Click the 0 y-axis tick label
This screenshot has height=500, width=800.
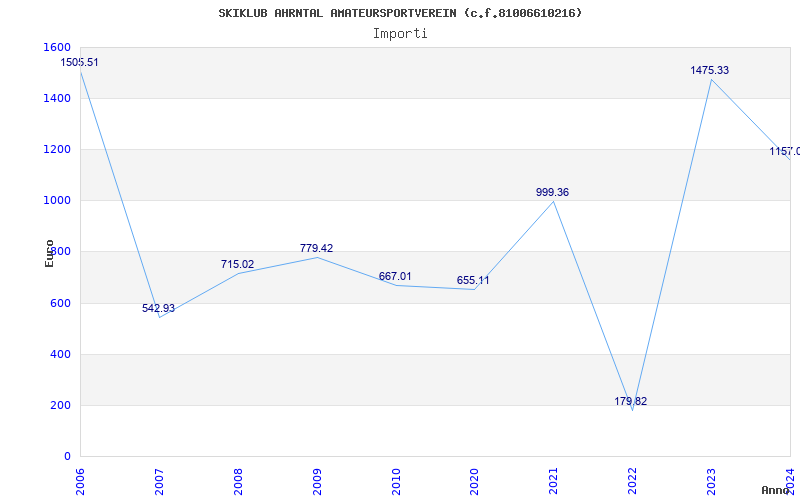coord(67,457)
